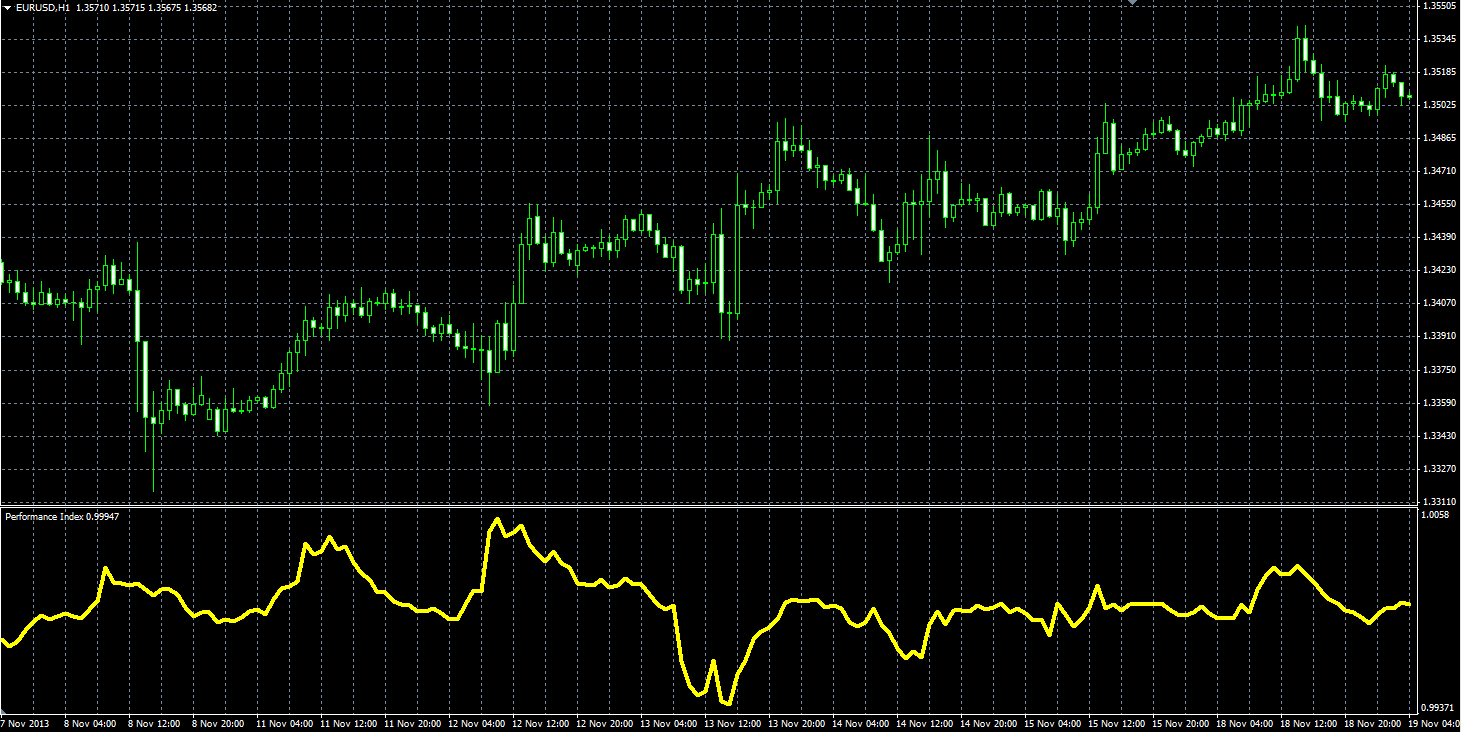Click the 1.0058 indicator scale value
Viewport: 1461px width, 732px height.
[x=1435, y=515]
